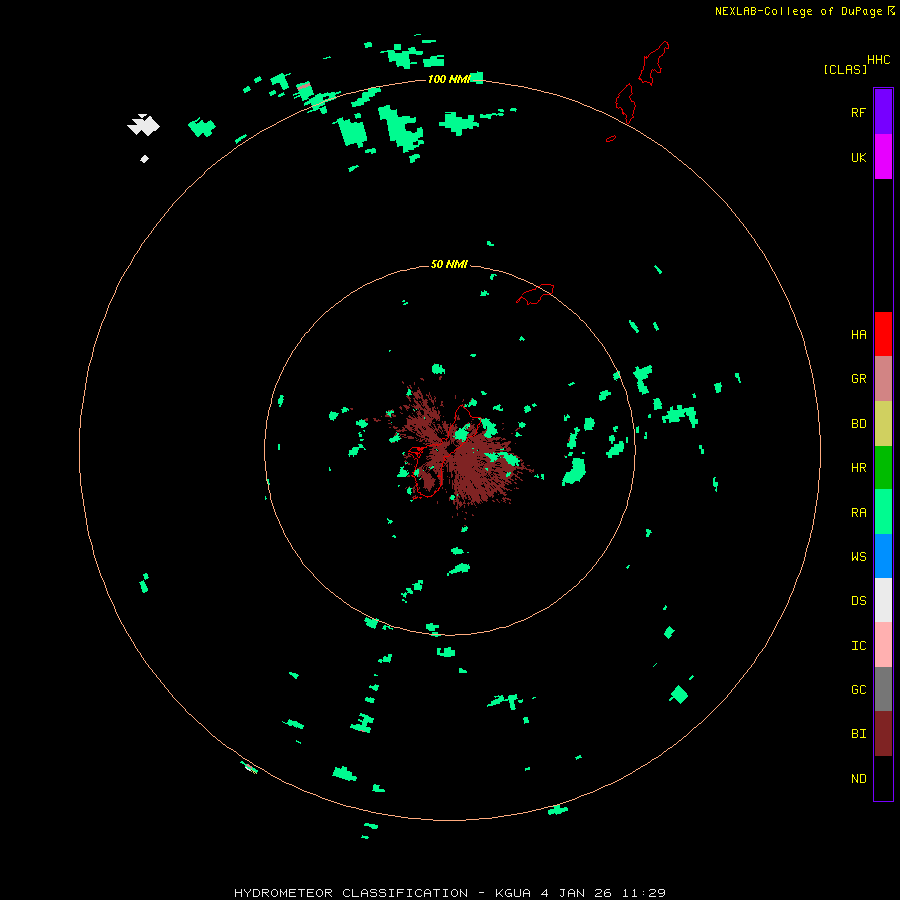The width and height of the screenshot is (900, 900).
Task: Click the BD legend label
Action: click(858, 424)
